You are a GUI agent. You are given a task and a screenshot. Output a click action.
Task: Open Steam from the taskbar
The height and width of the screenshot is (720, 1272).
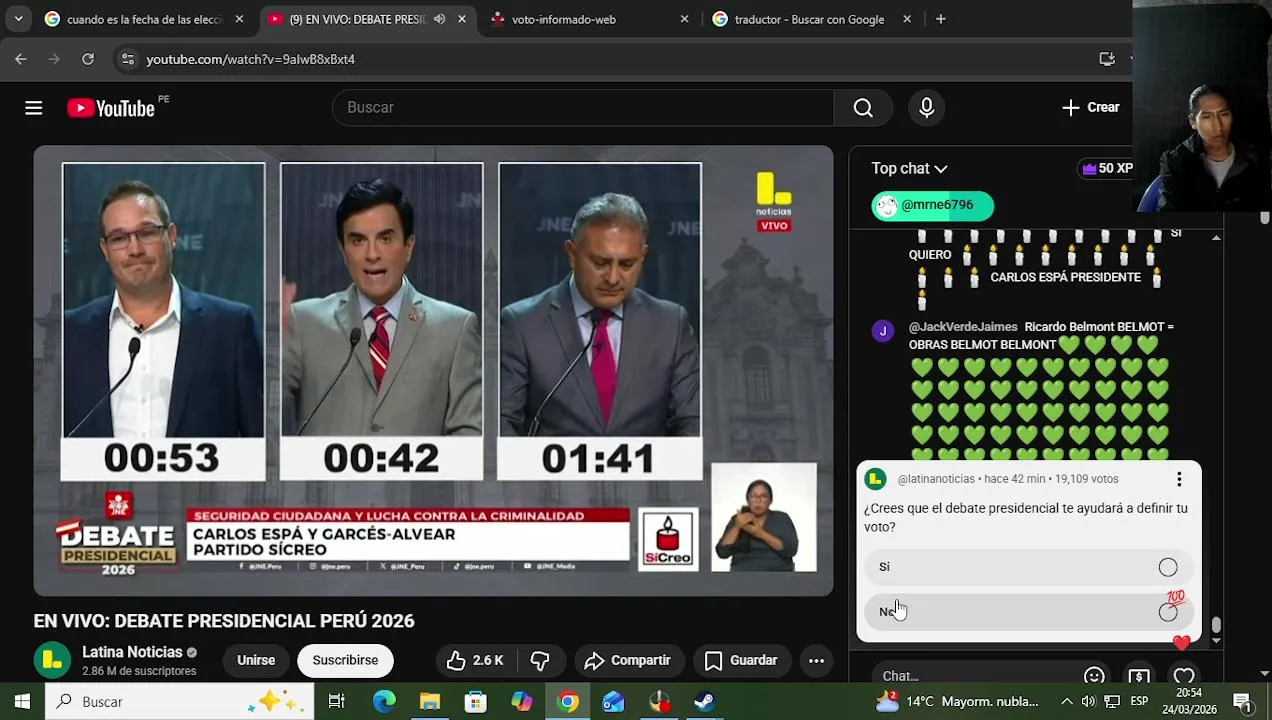coord(705,702)
